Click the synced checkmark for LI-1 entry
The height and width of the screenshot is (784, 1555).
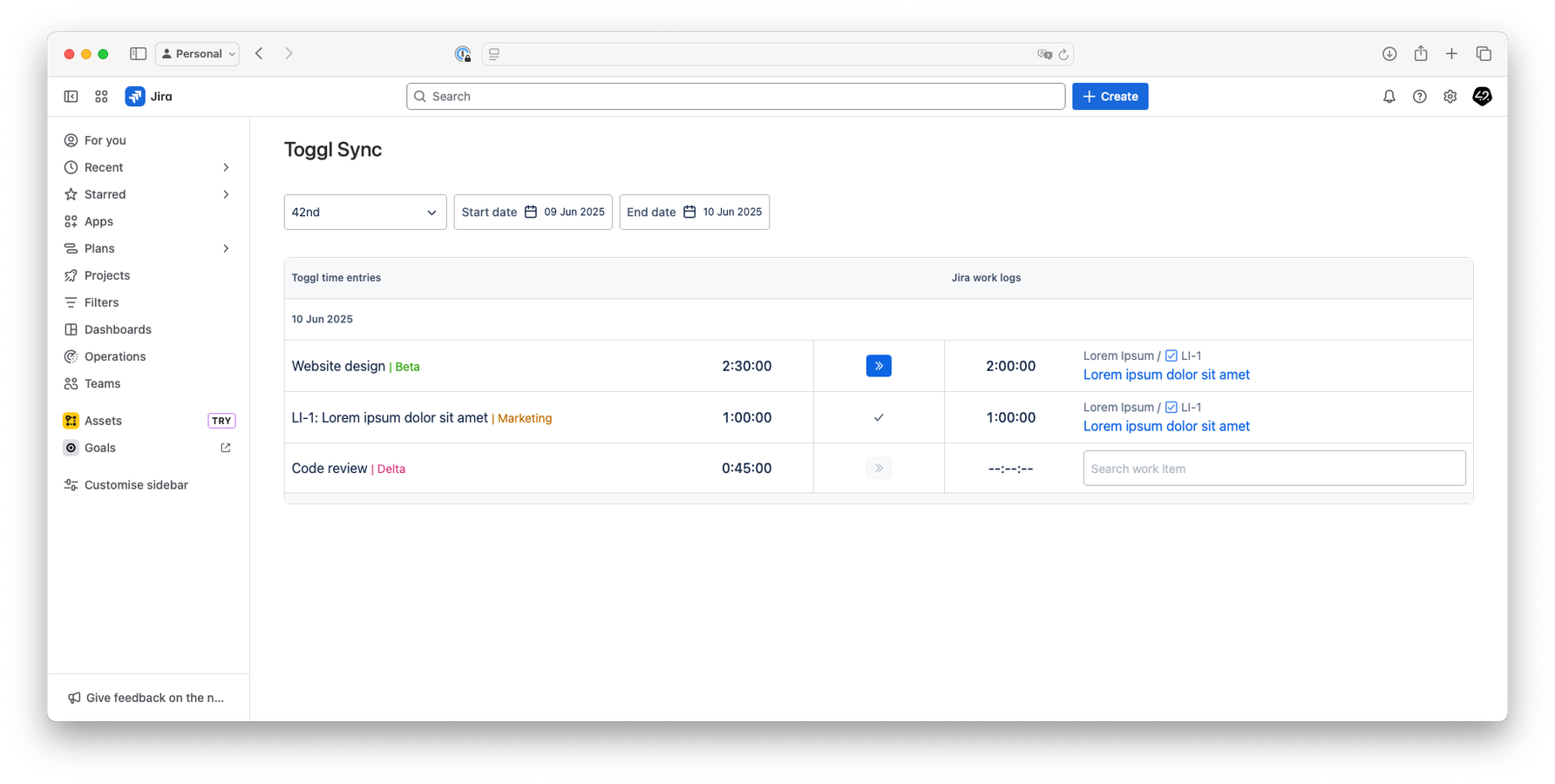point(879,417)
